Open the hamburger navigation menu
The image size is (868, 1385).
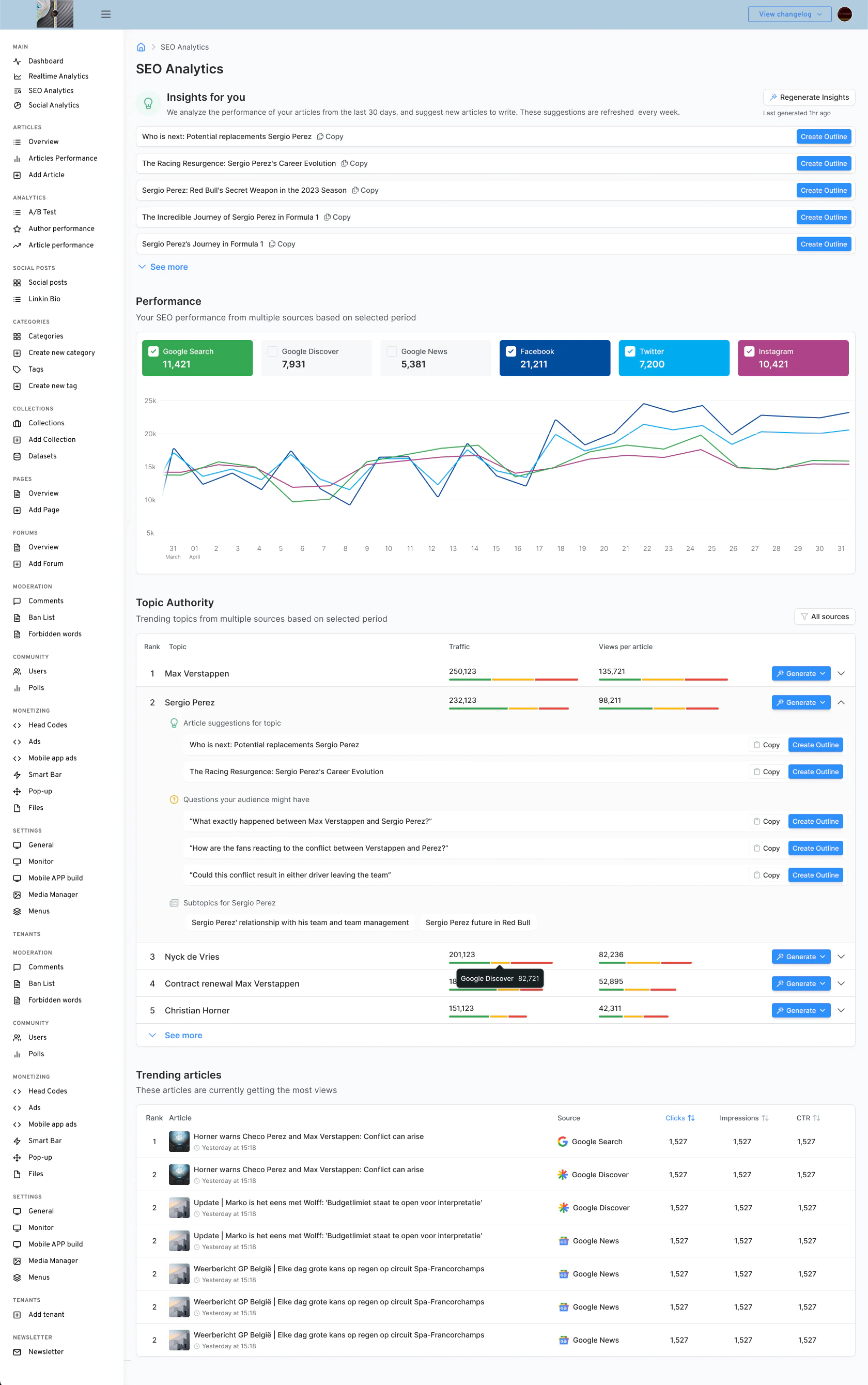tap(105, 14)
